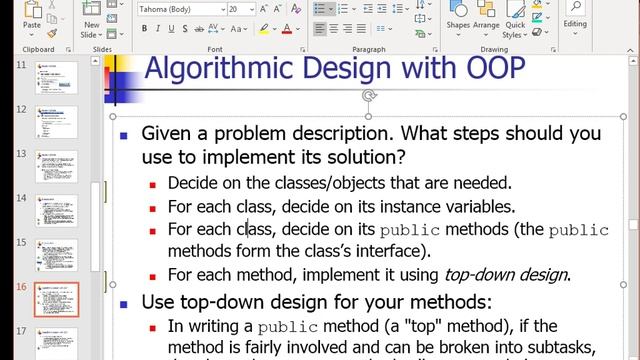Click the Arrange icon
The image size is (640, 360).
(486, 9)
